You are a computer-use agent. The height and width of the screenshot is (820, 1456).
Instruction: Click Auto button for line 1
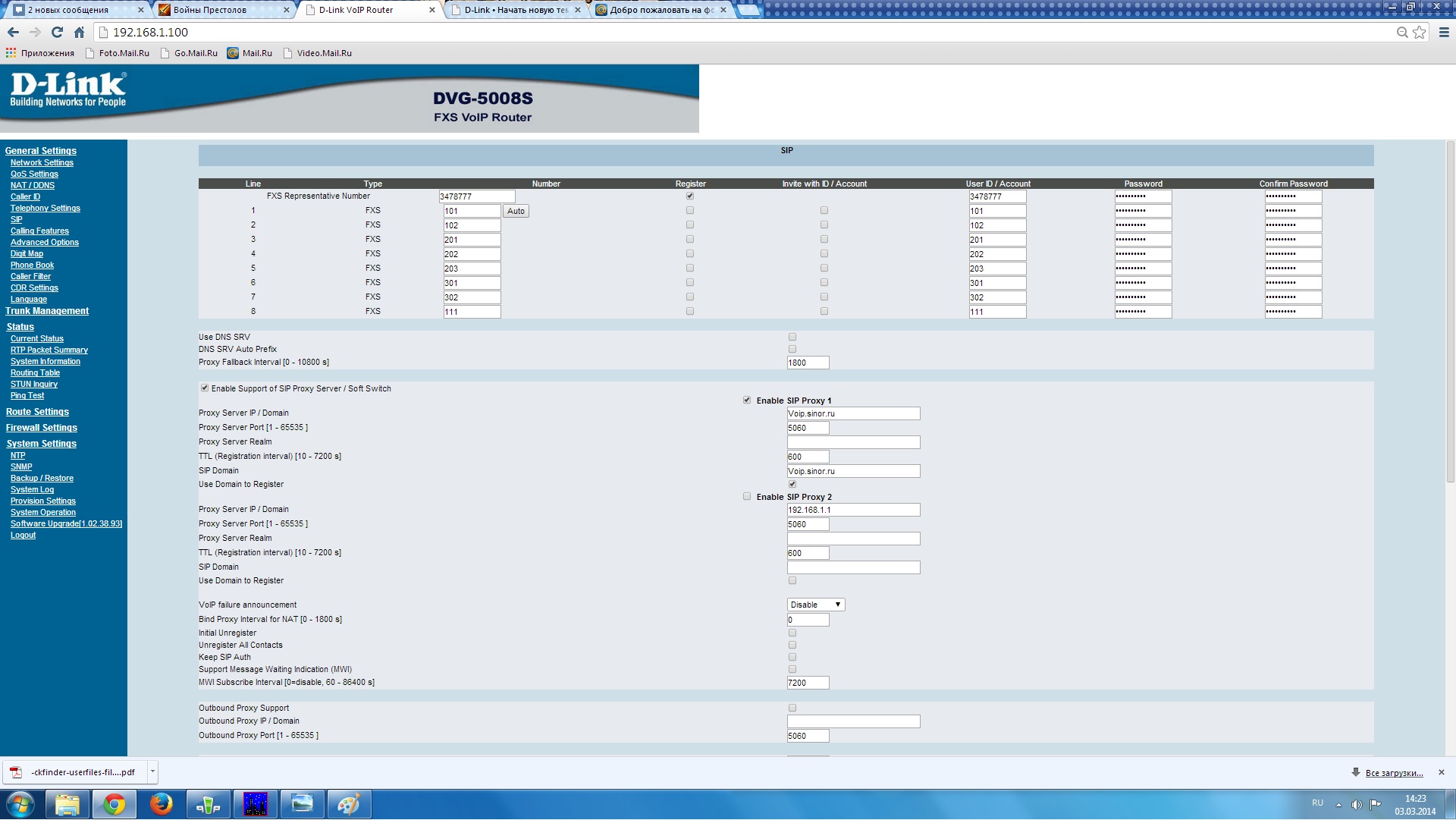pyautogui.click(x=516, y=211)
